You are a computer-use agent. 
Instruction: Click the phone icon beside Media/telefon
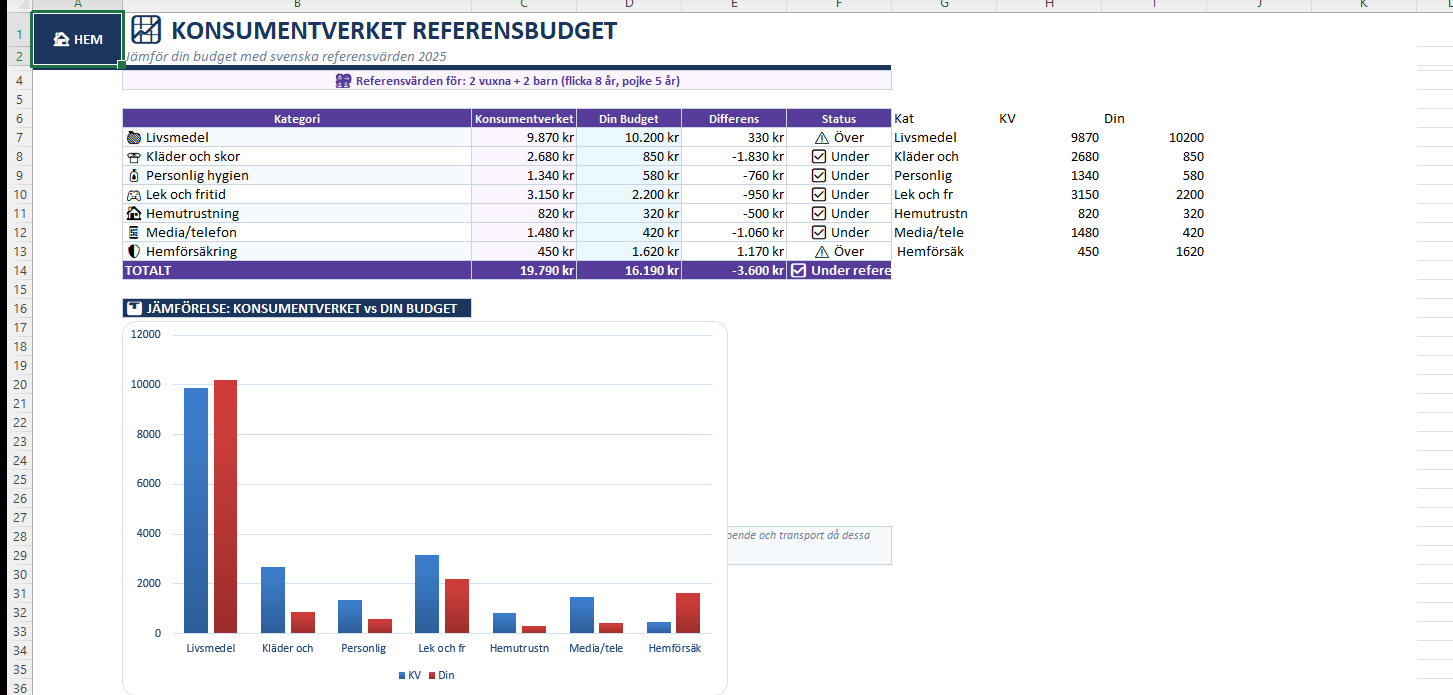point(134,232)
